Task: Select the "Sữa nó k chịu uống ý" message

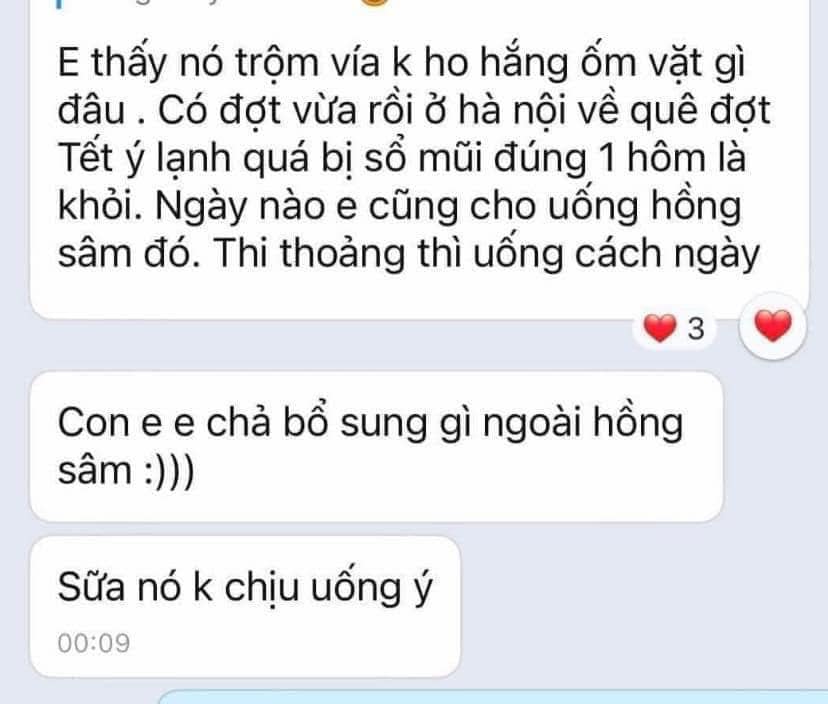Action: point(245,606)
